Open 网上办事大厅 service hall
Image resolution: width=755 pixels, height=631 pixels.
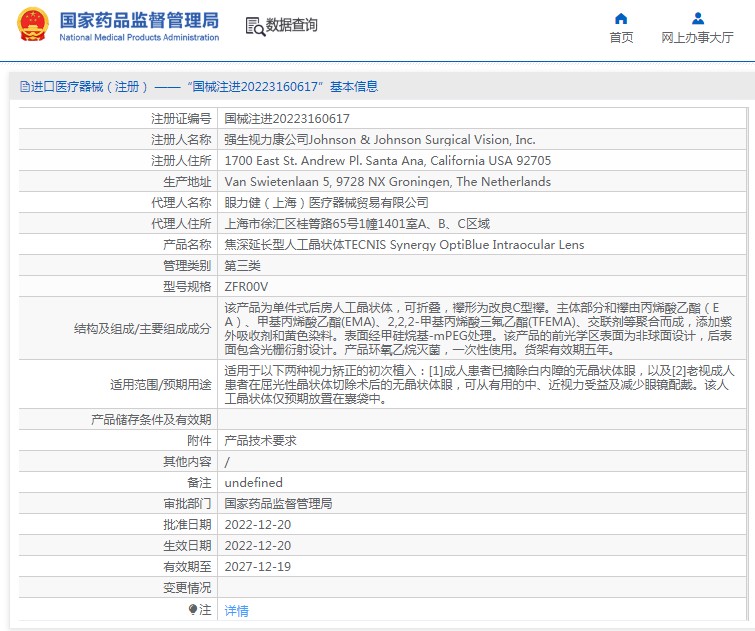pos(697,38)
